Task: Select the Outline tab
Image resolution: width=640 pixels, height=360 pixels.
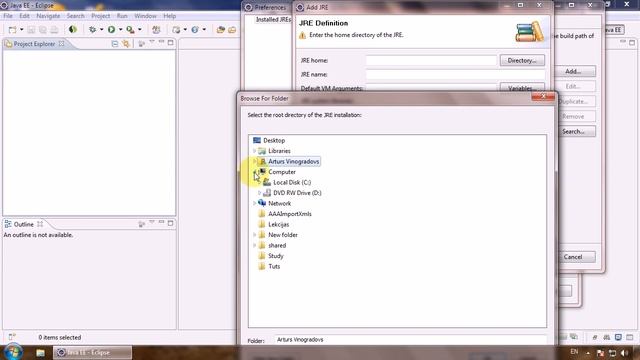Action: click(x=24, y=224)
